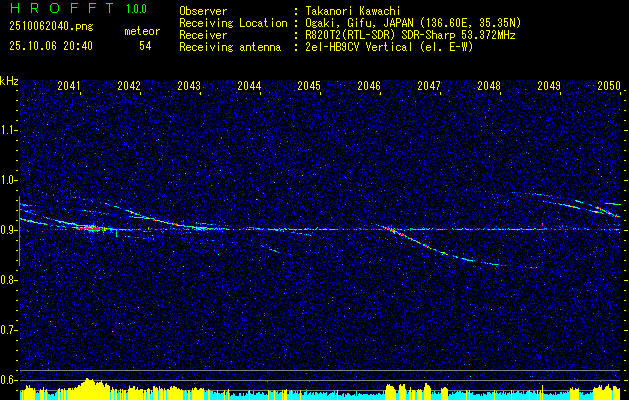Select the 1.0 kHz axis label
This screenshot has height=400, width=629.
pos(9,180)
